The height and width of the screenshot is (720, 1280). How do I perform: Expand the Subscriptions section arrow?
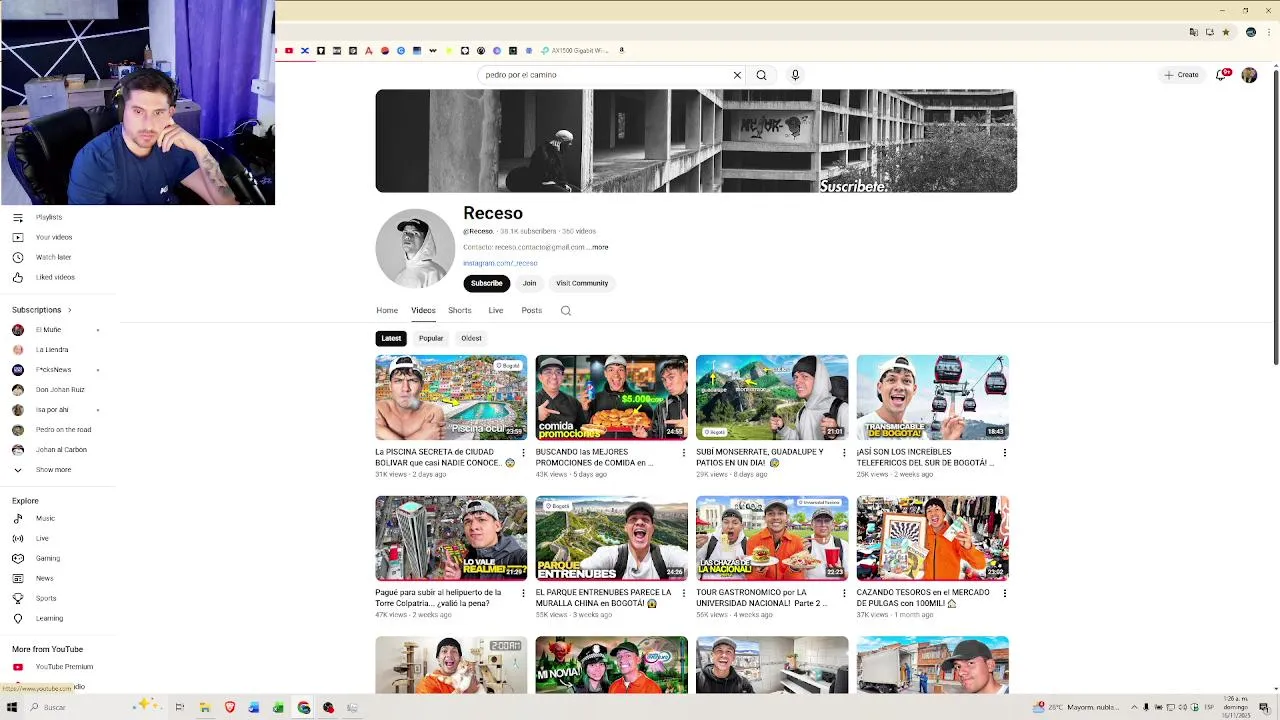click(69, 310)
